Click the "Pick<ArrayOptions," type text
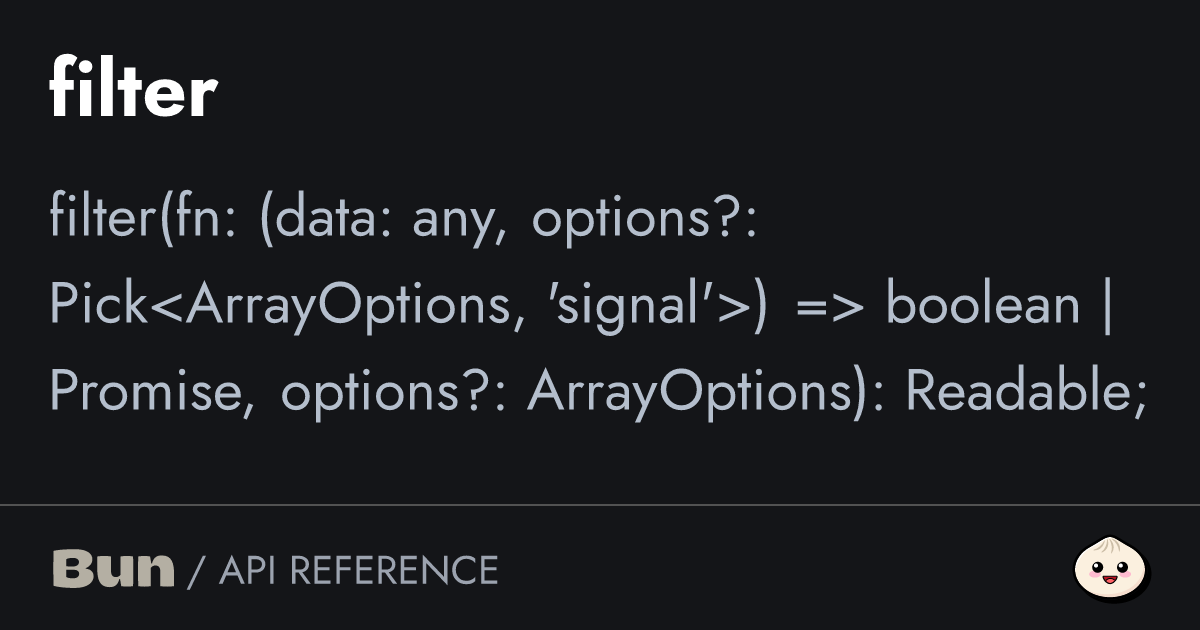Screen dimensions: 1200x630 287,306
